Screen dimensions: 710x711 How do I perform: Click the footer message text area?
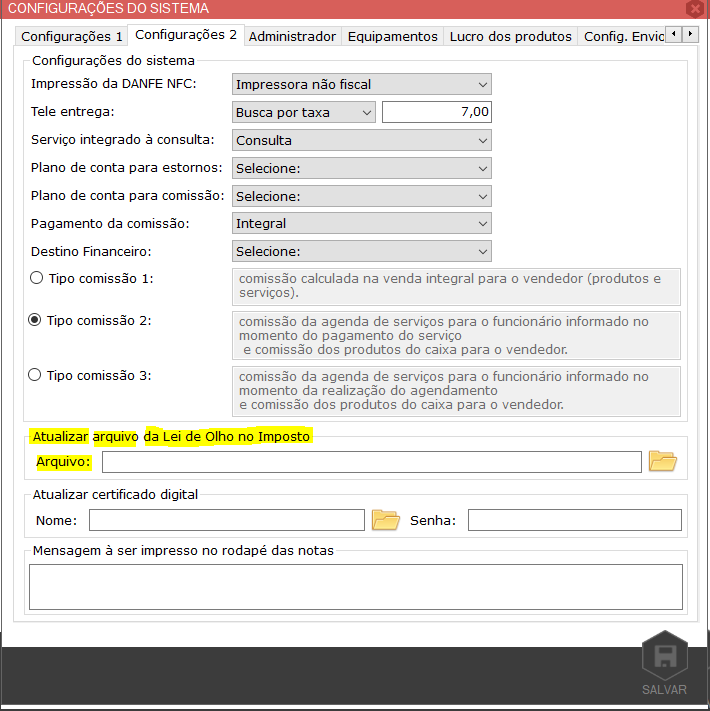click(355, 587)
